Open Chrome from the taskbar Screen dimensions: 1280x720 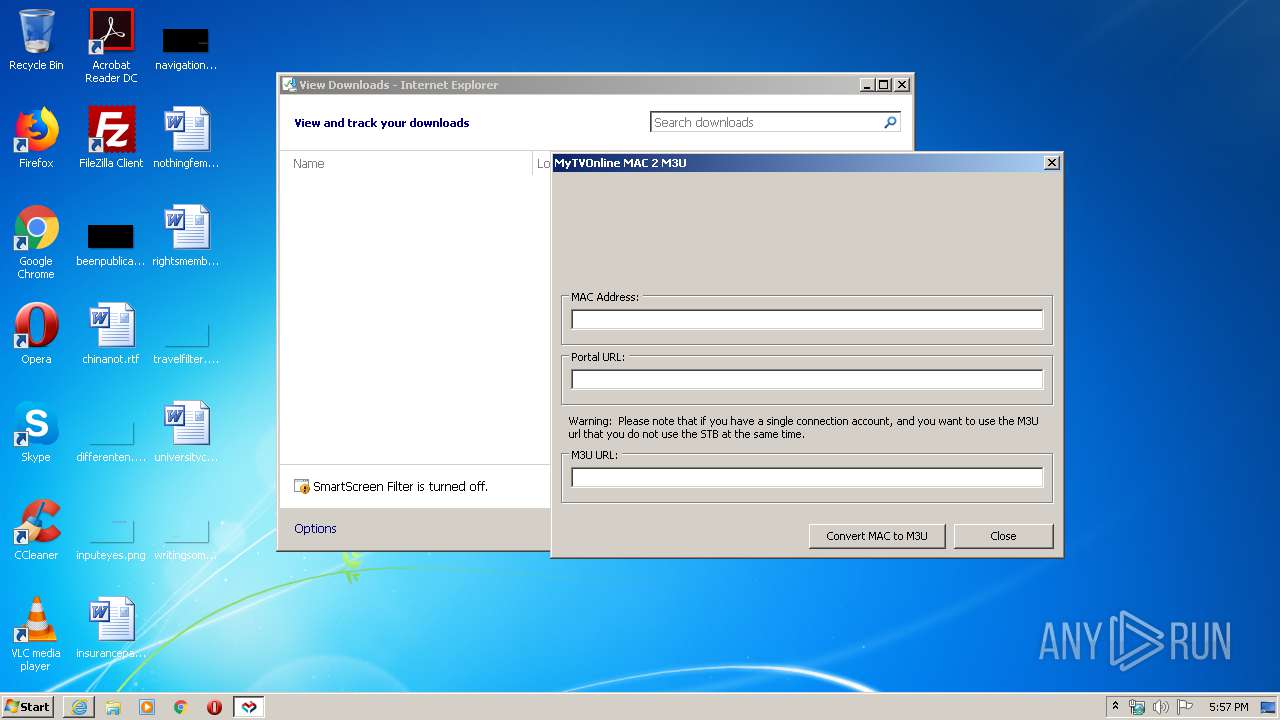click(181, 707)
